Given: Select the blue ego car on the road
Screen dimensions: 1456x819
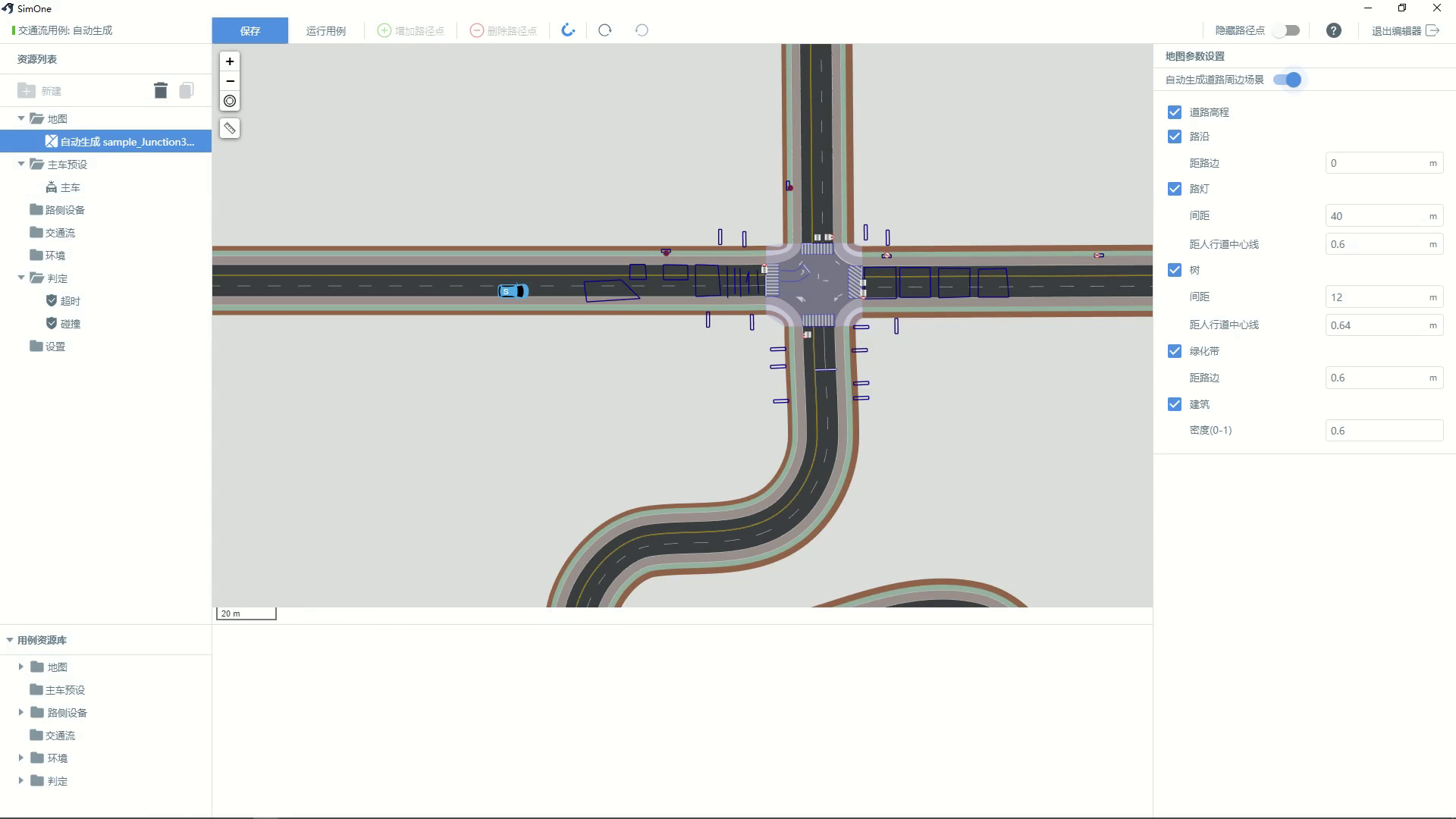Looking at the screenshot, I should 513,291.
